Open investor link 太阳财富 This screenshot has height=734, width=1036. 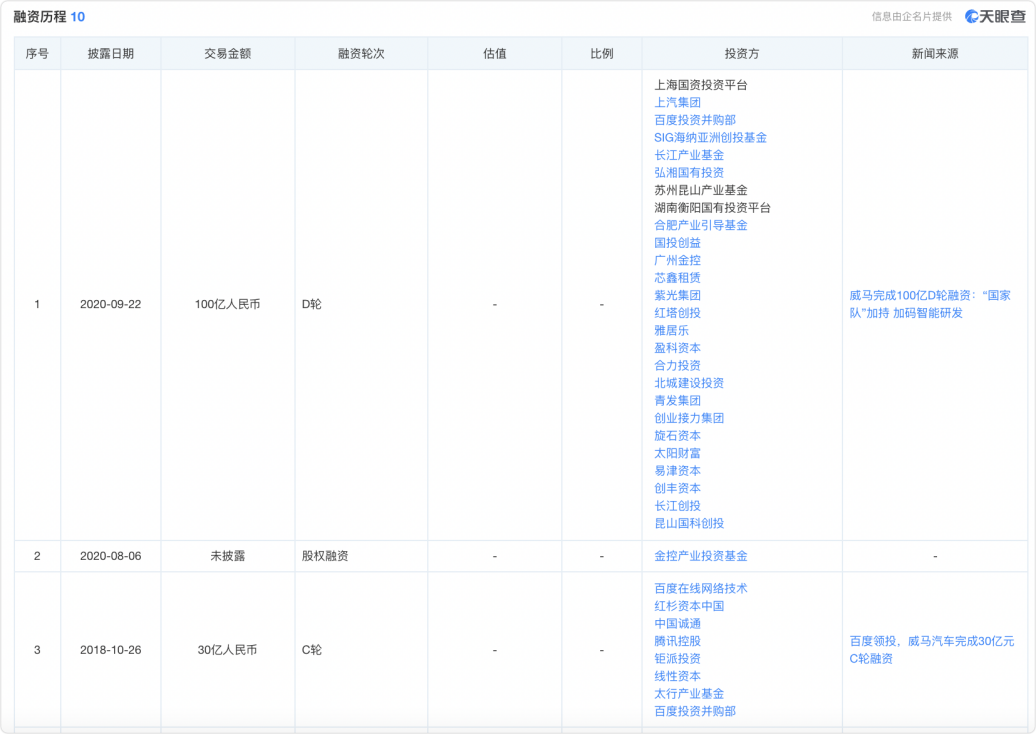click(677, 453)
